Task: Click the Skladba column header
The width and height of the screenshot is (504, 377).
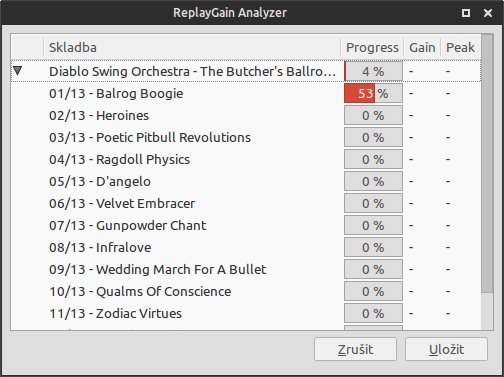Action: (192, 47)
